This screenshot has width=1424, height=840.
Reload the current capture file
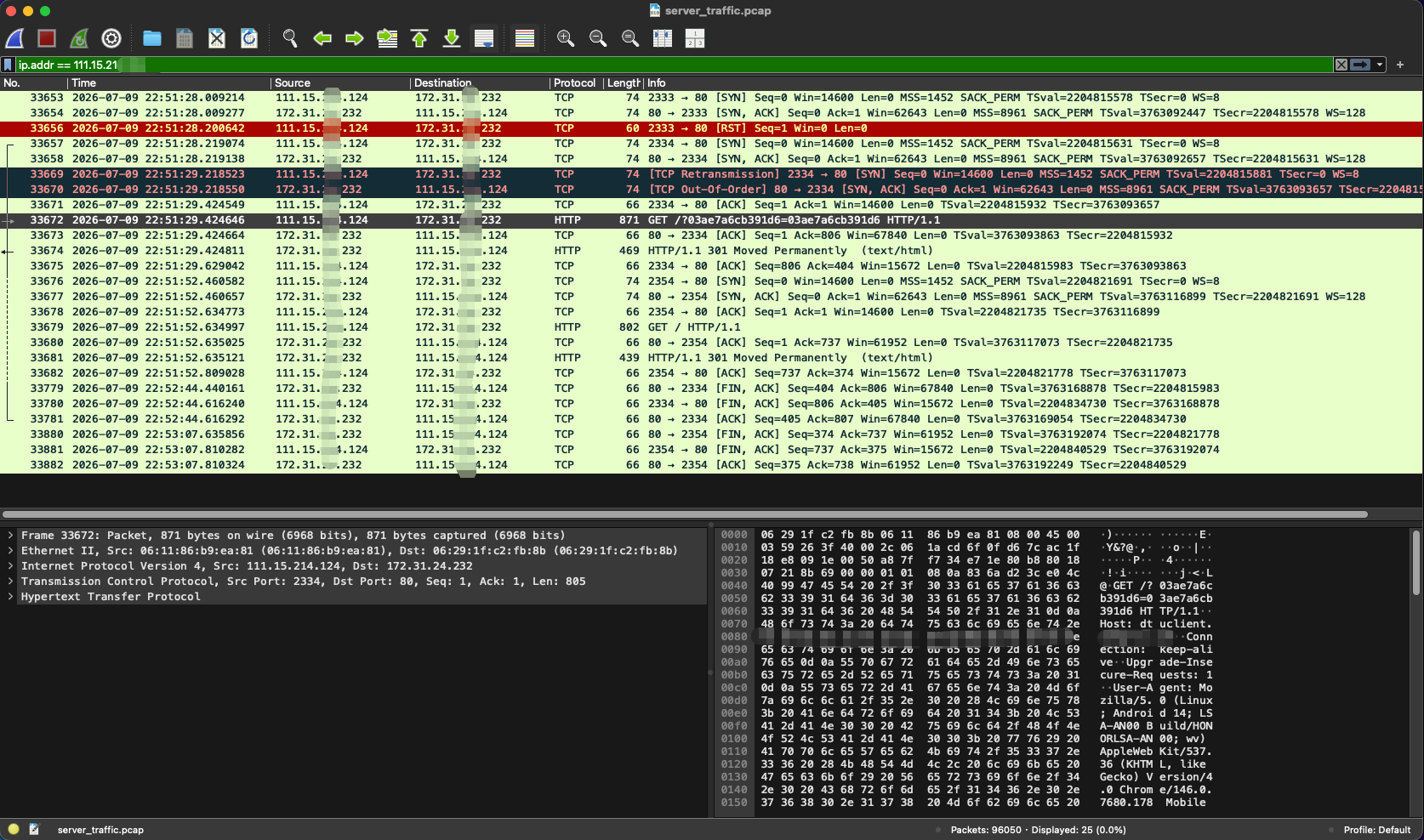tap(249, 38)
